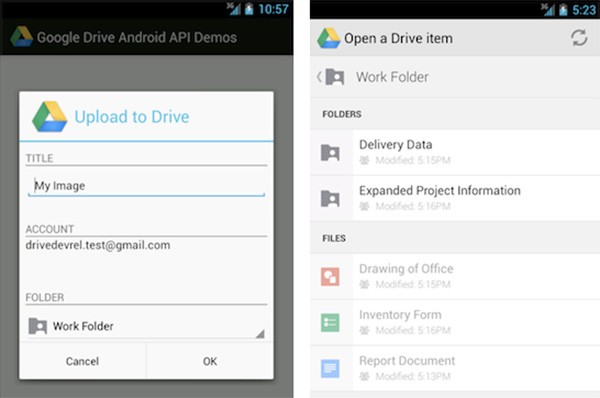This screenshot has height=398, width=600.
Task: Go back using the chevron beside Work Folder
Action: pos(319,77)
